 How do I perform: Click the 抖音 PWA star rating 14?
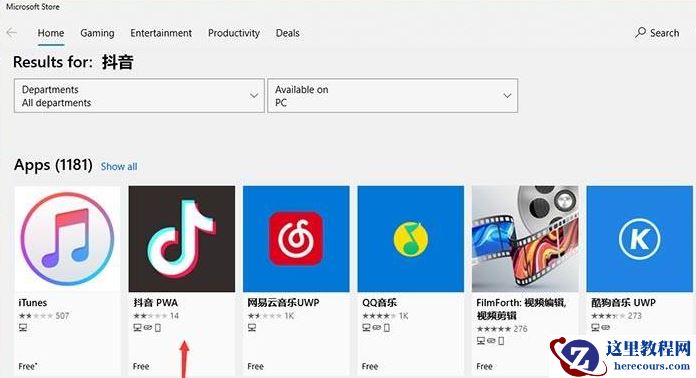tap(156, 316)
